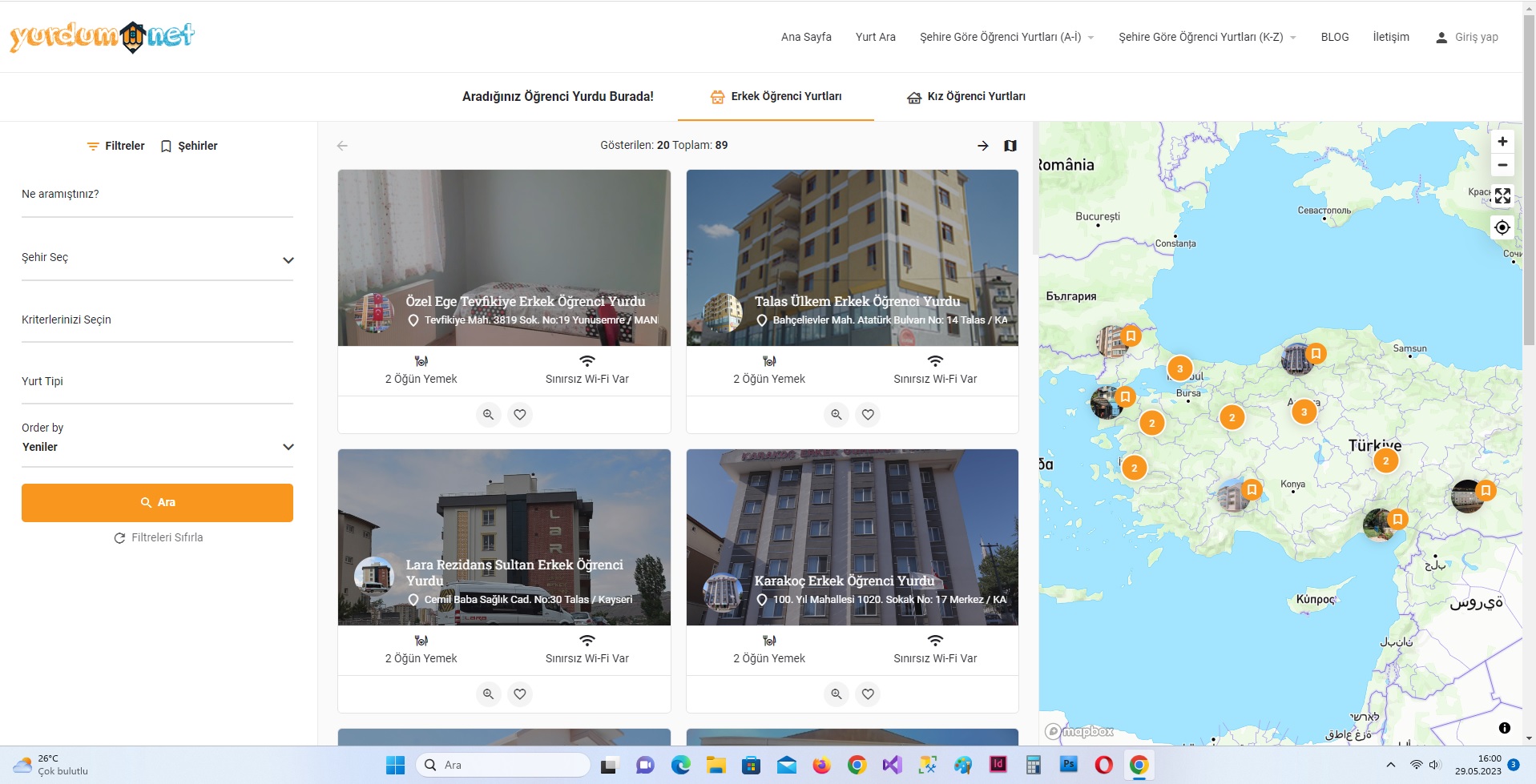Image resolution: width=1536 pixels, height=784 pixels.
Task: Open Adobe InDesign from the taskbar
Action: 998,765
